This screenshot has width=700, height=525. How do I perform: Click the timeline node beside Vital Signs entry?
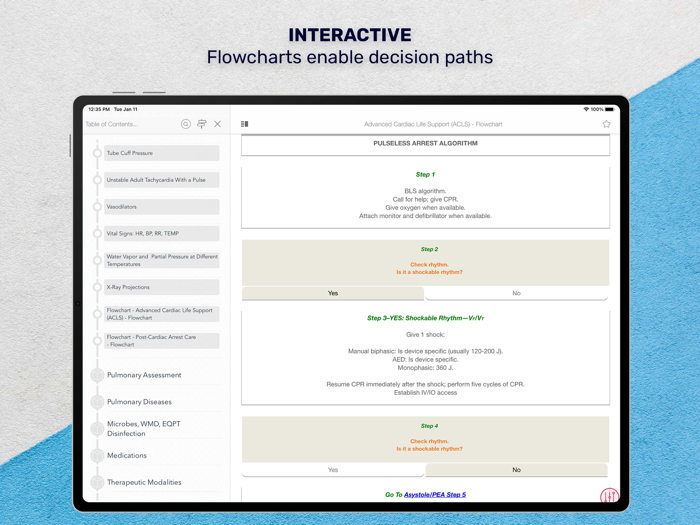pos(97,233)
